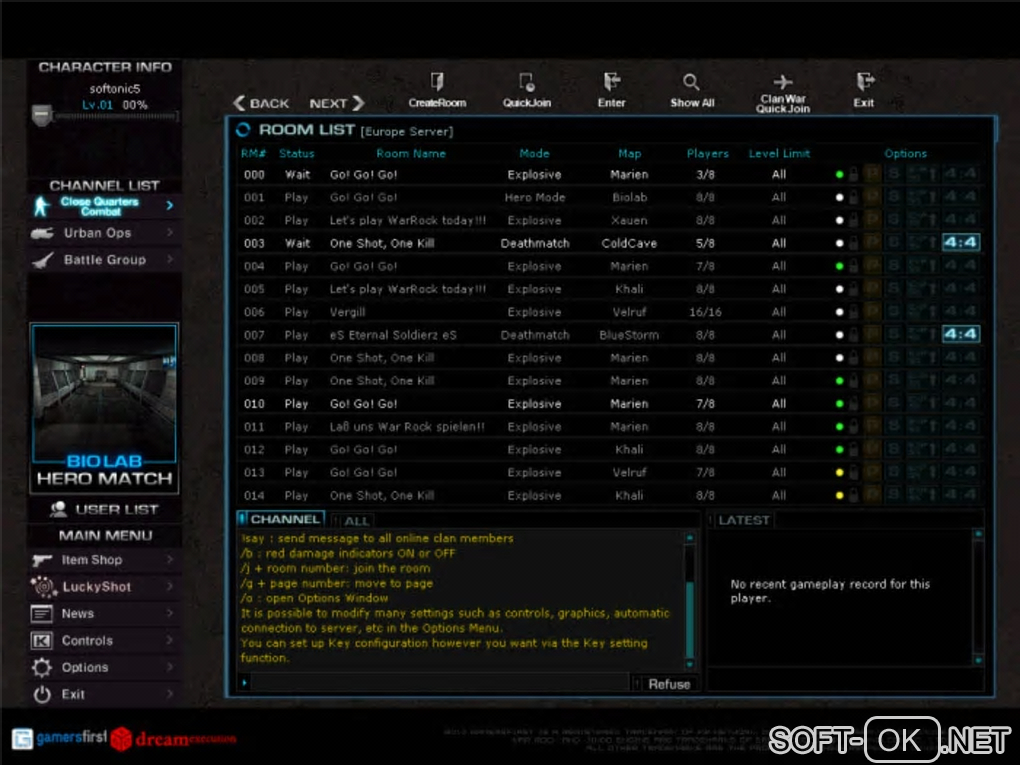Click the chat scroll down arrow
Screen dimensions: 1020x765
(x=690, y=665)
